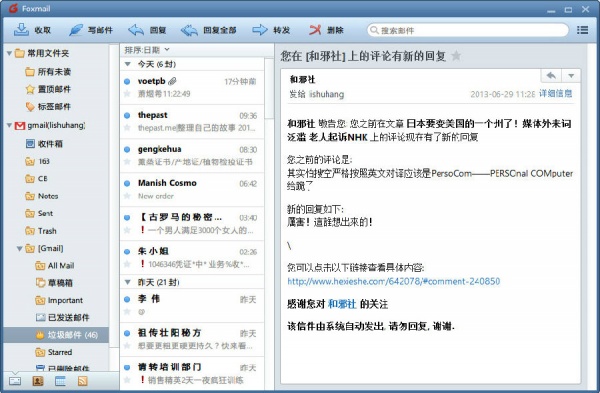Open the 古罗马的秘密 email
The image size is (600, 393).
tap(192, 223)
